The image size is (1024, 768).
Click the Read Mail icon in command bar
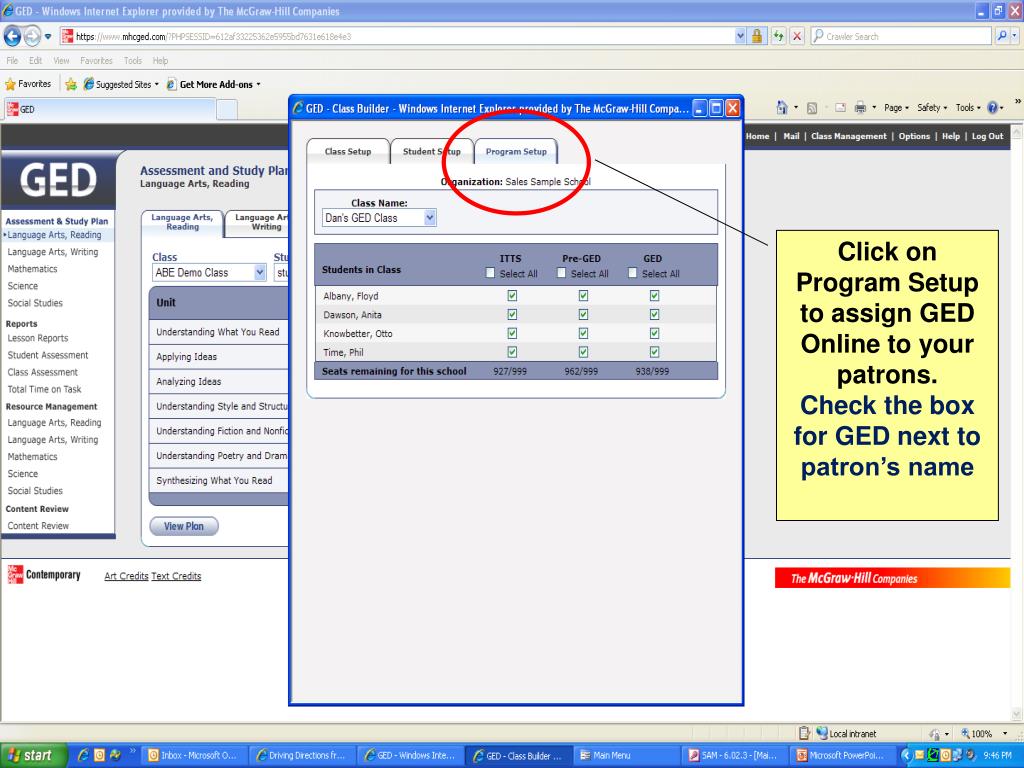(840, 108)
